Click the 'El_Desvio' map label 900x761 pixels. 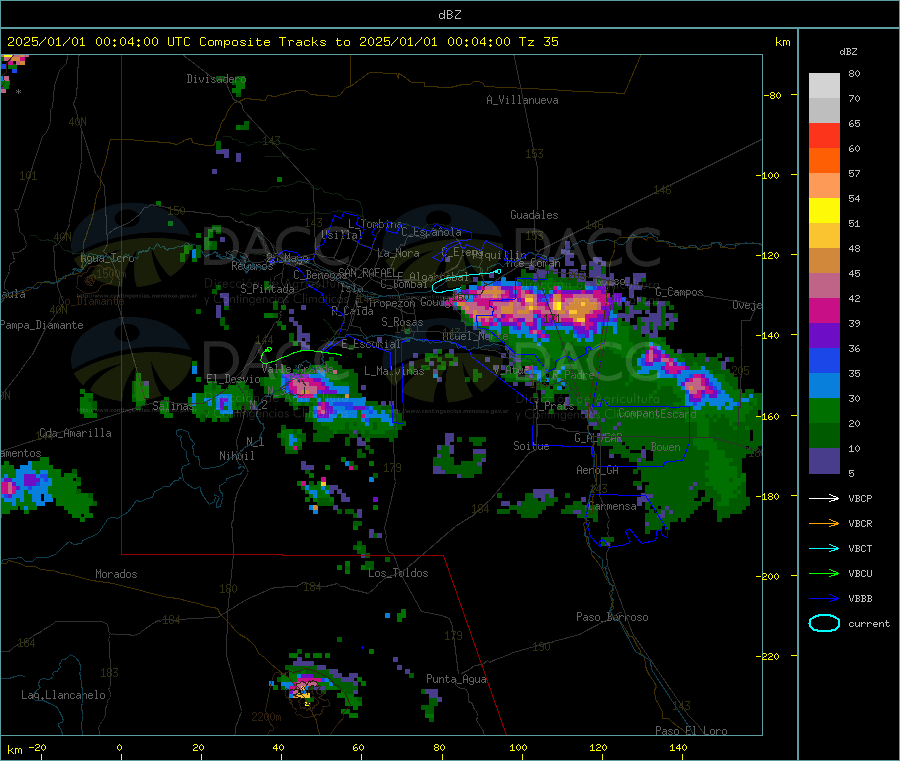[x=233, y=379]
